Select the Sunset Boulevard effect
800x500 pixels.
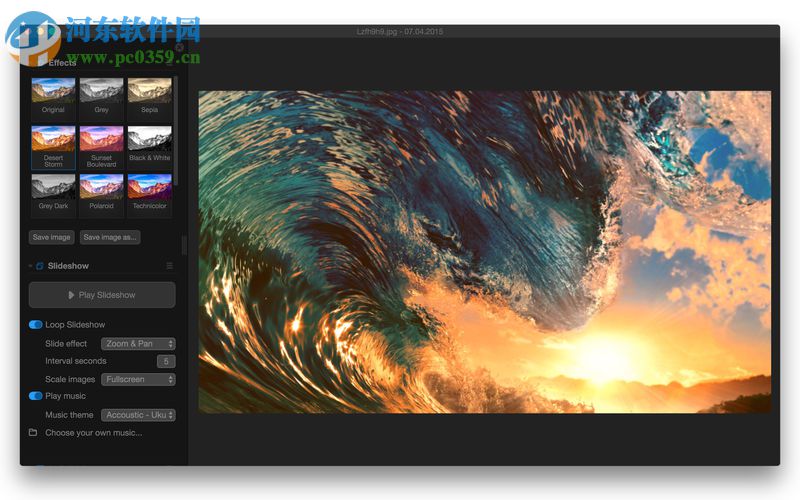coord(102,147)
